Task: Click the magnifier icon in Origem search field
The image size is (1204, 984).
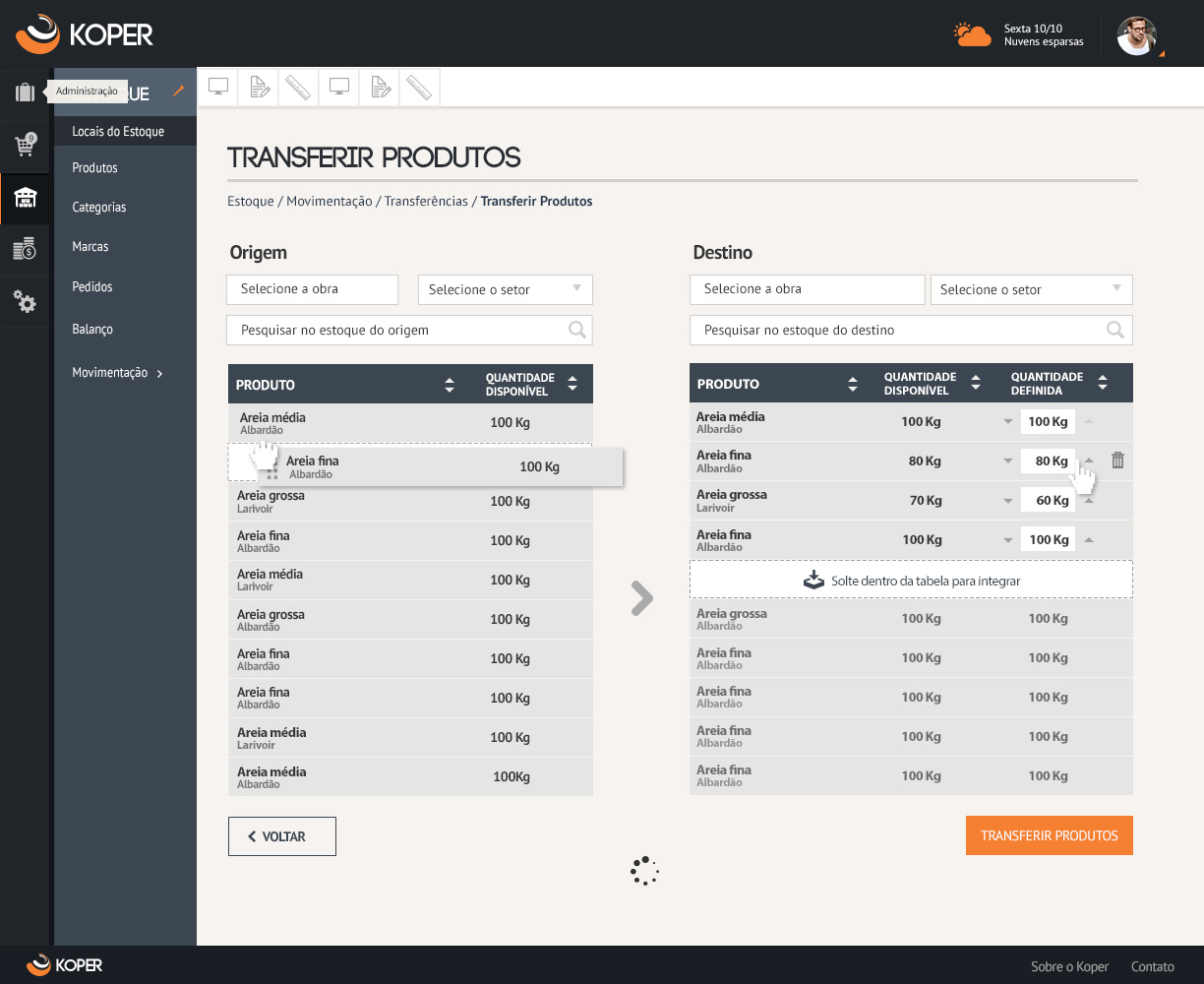Action: click(x=577, y=331)
